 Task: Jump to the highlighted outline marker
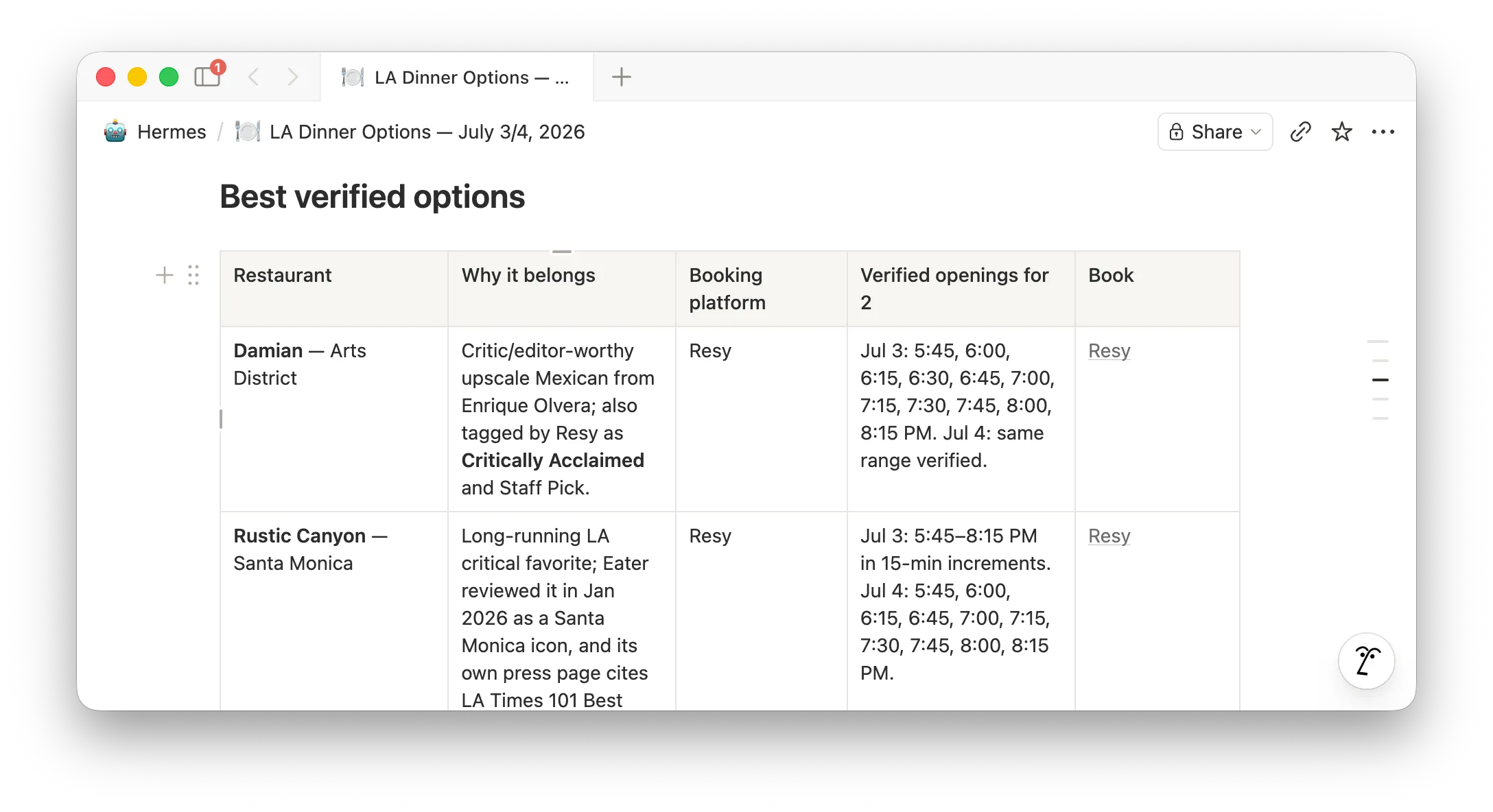pos(1380,380)
